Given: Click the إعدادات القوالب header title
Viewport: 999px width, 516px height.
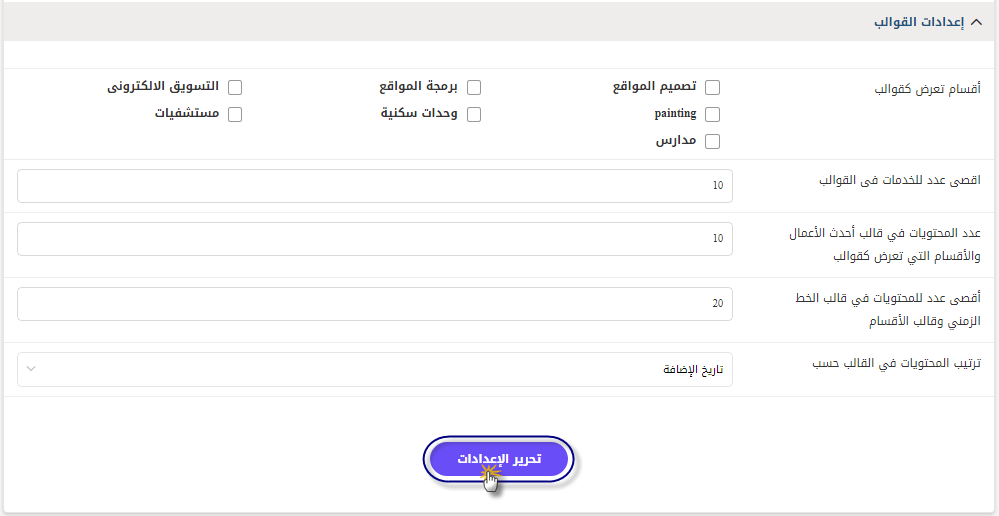Looking at the screenshot, I should 919,22.
